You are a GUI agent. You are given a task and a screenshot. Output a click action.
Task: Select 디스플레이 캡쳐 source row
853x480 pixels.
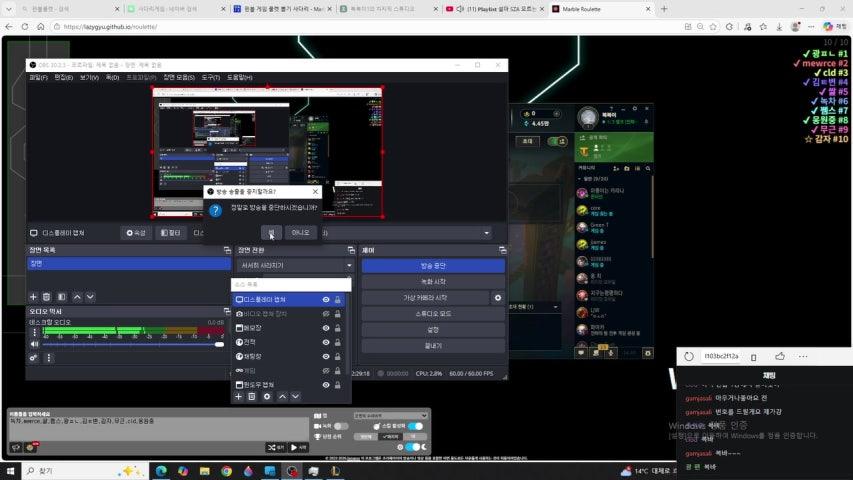pos(288,299)
